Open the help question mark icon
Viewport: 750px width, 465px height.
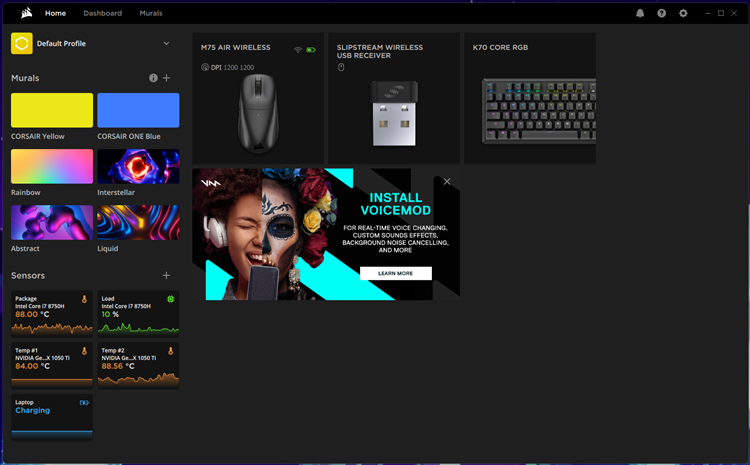(x=662, y=13)
